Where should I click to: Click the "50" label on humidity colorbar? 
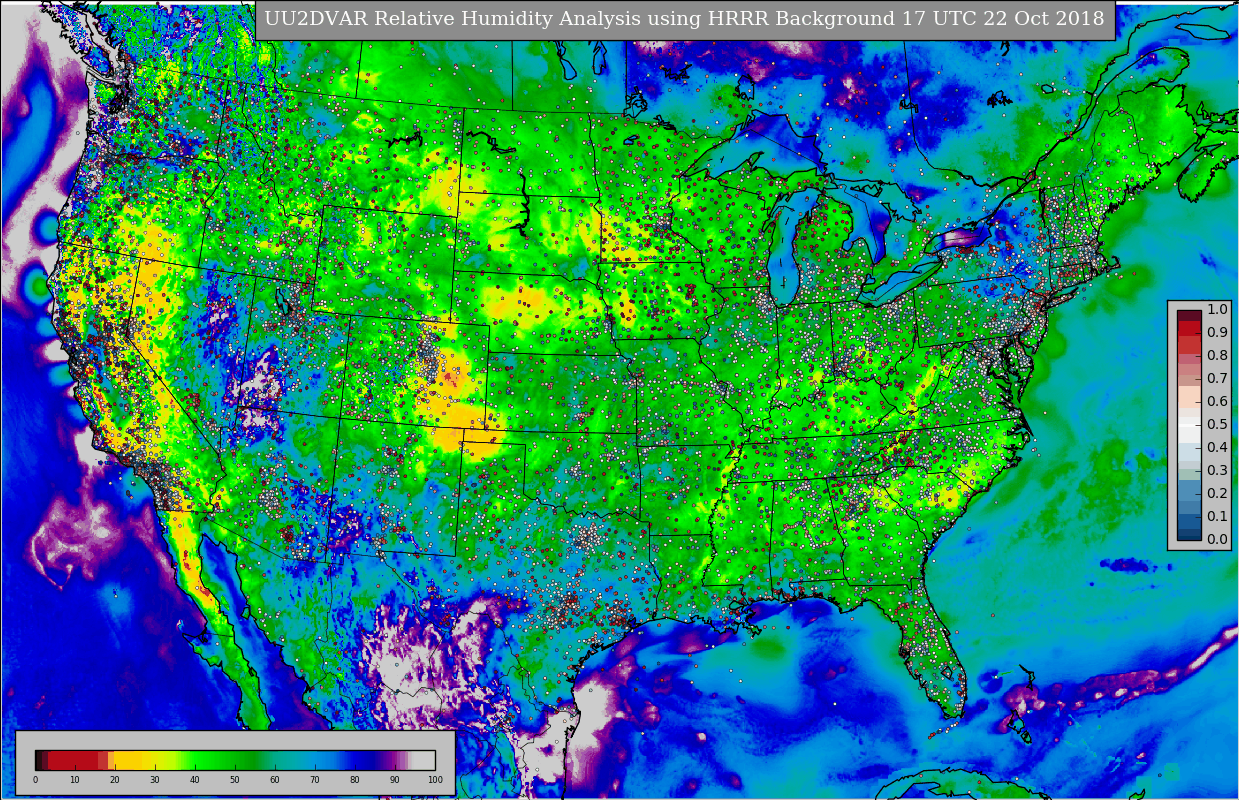(x=235, y=780)
